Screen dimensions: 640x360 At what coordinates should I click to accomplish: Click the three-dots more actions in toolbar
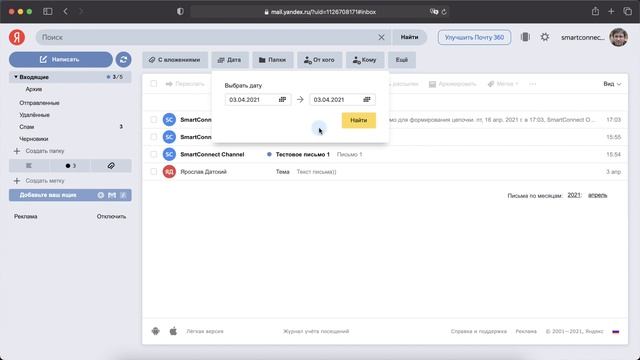(532, 84)
